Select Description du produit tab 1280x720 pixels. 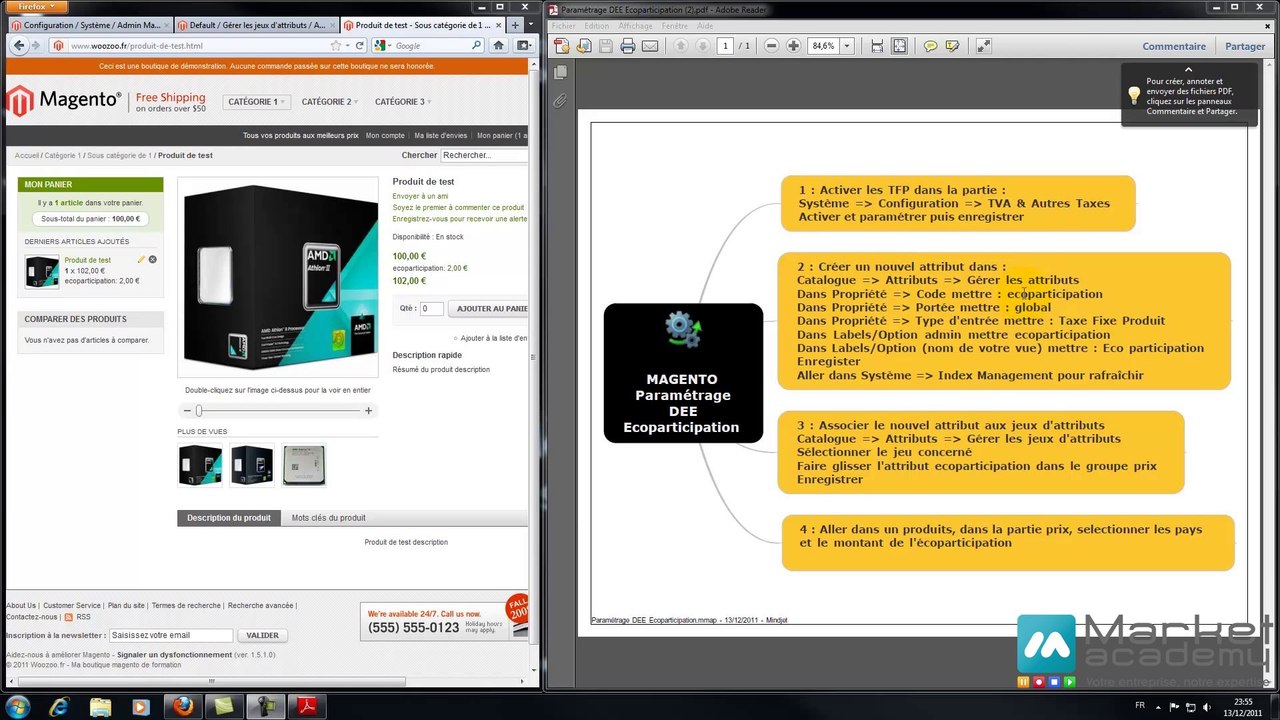[228, 518]
